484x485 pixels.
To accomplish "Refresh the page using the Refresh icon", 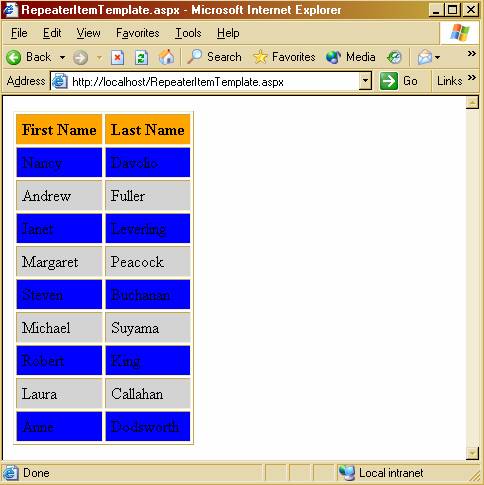I will tap(141, 58).
